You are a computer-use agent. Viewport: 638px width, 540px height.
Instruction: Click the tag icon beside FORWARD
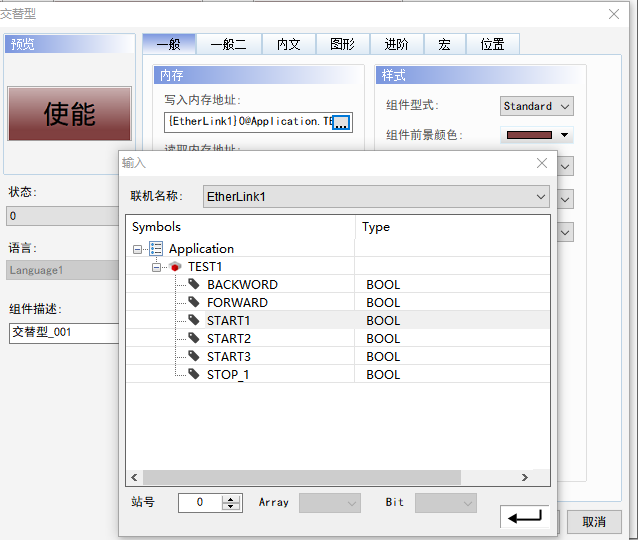194,303
